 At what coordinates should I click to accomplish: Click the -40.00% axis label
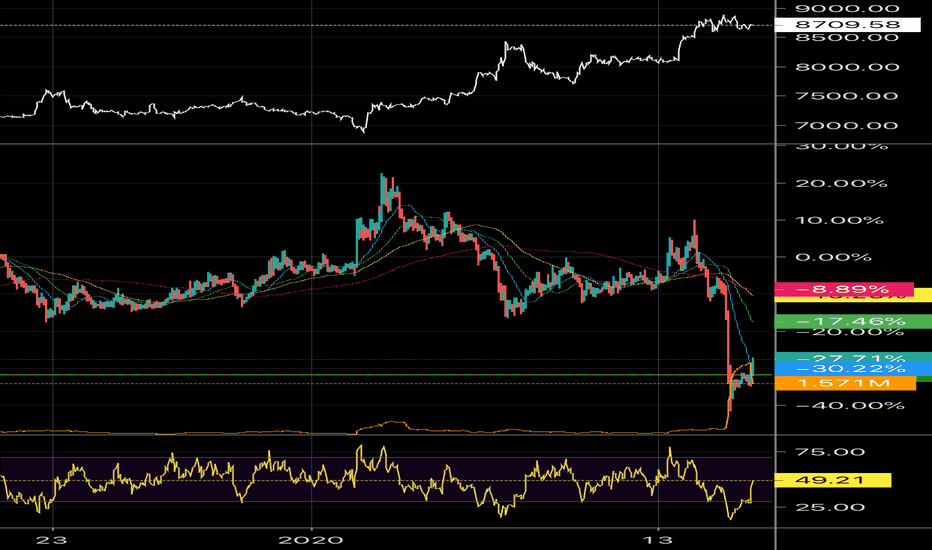850,406
